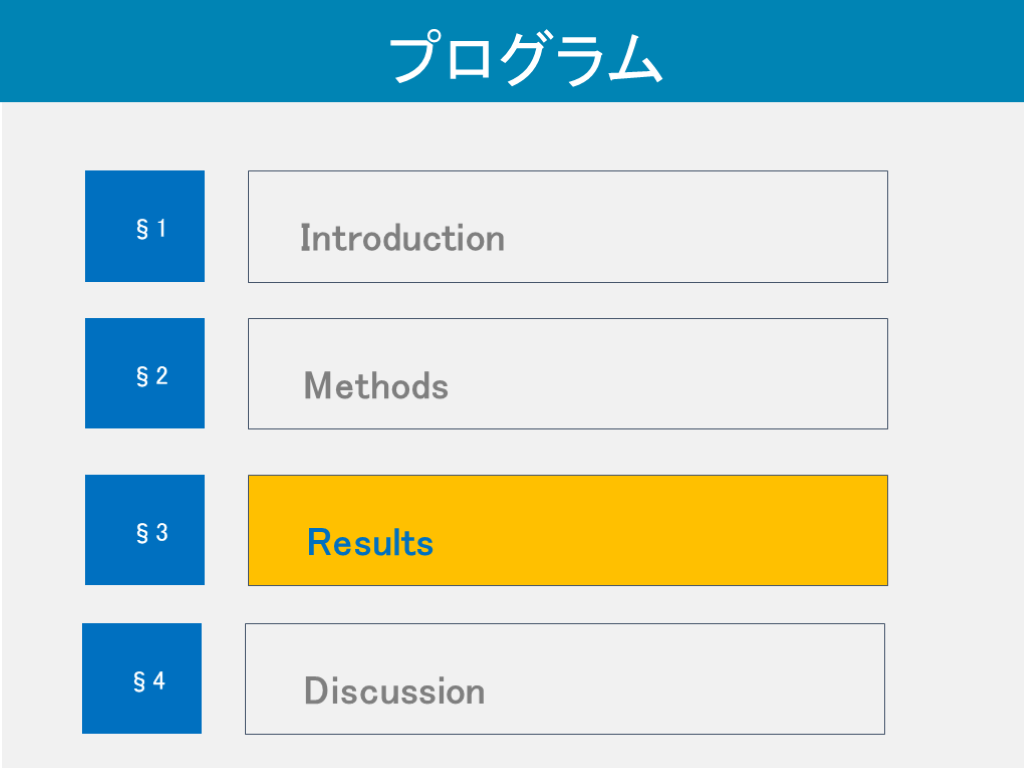Screen dimensions: 1024x768
Task: Select the blue § 3 square
Action: 145,530
